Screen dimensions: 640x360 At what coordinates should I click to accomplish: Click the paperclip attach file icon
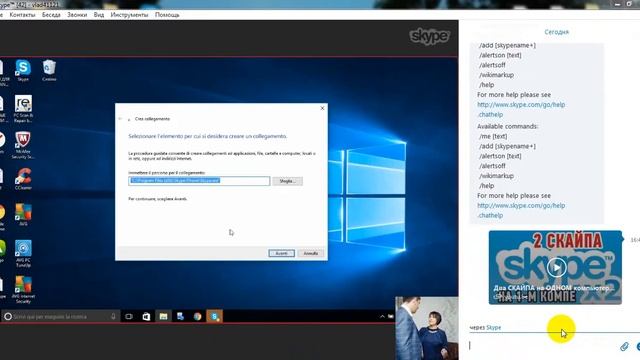624,347
